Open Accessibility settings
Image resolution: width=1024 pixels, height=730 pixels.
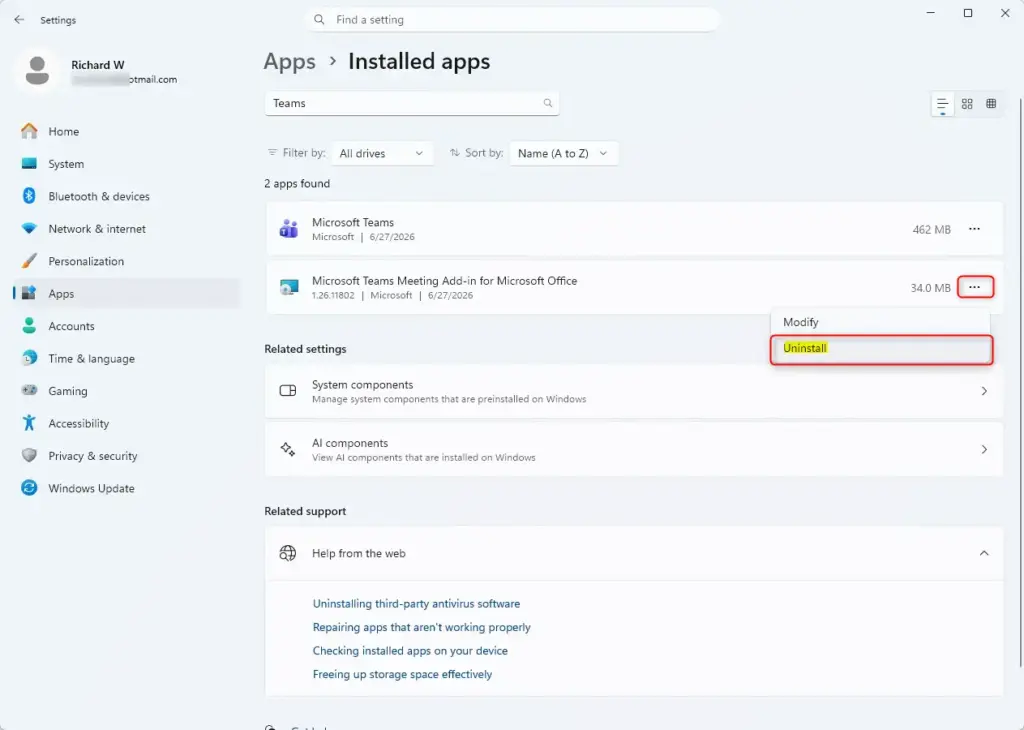[127, 423]
